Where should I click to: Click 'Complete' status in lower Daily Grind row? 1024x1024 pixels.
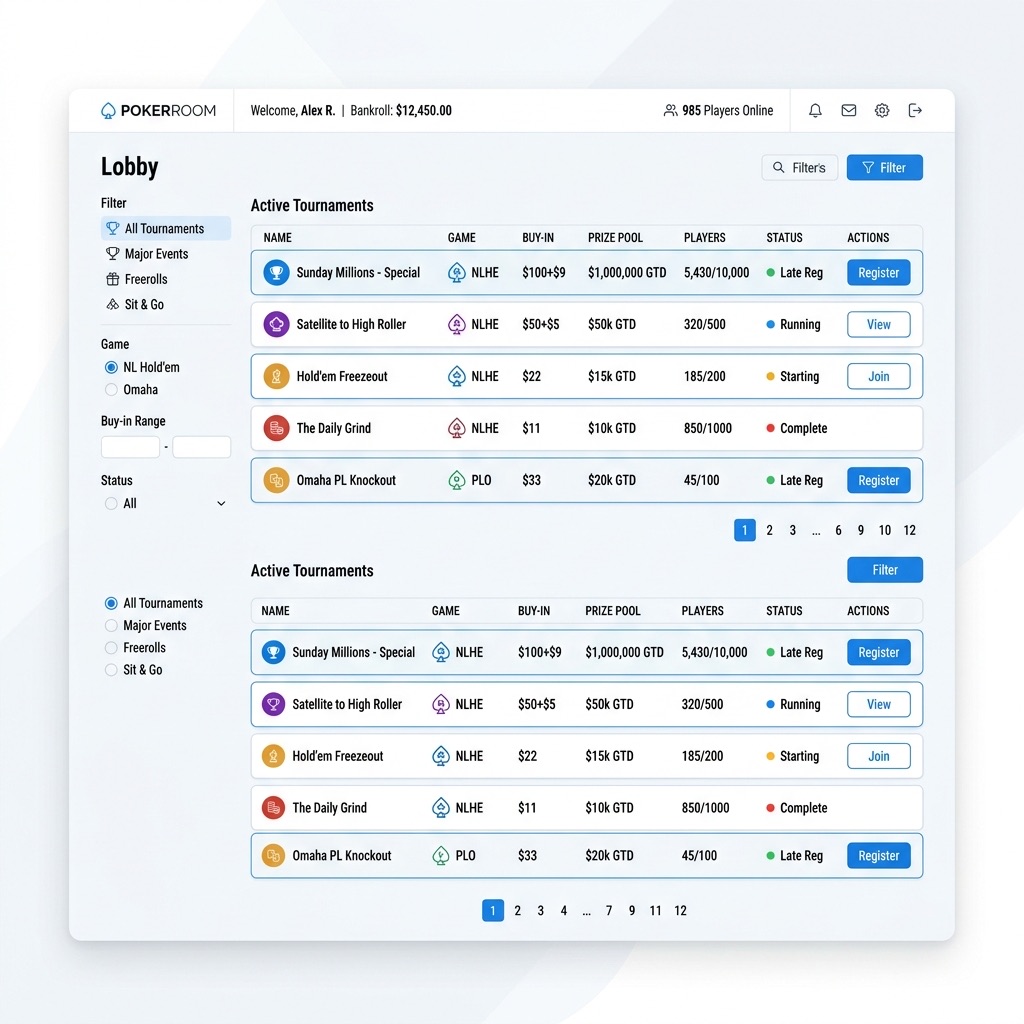click(803, 808)
